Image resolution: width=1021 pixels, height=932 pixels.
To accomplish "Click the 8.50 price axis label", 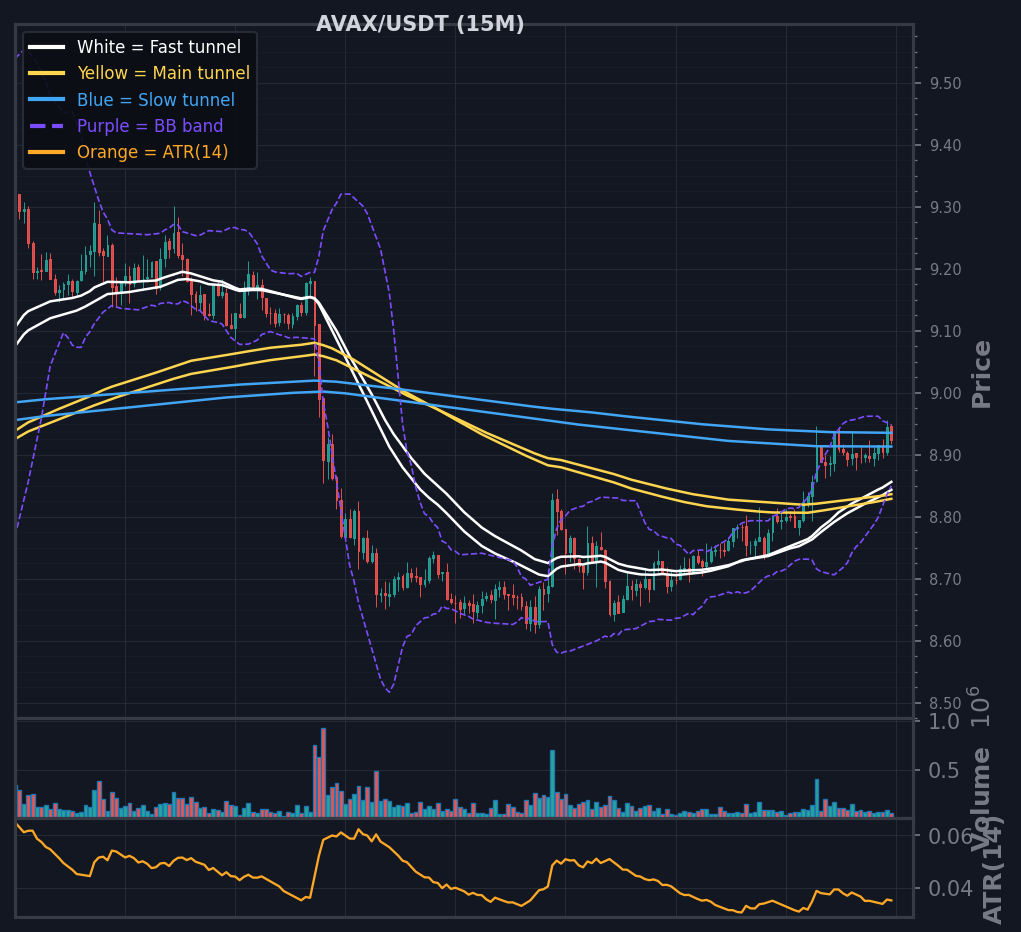I will click(945, 703).
